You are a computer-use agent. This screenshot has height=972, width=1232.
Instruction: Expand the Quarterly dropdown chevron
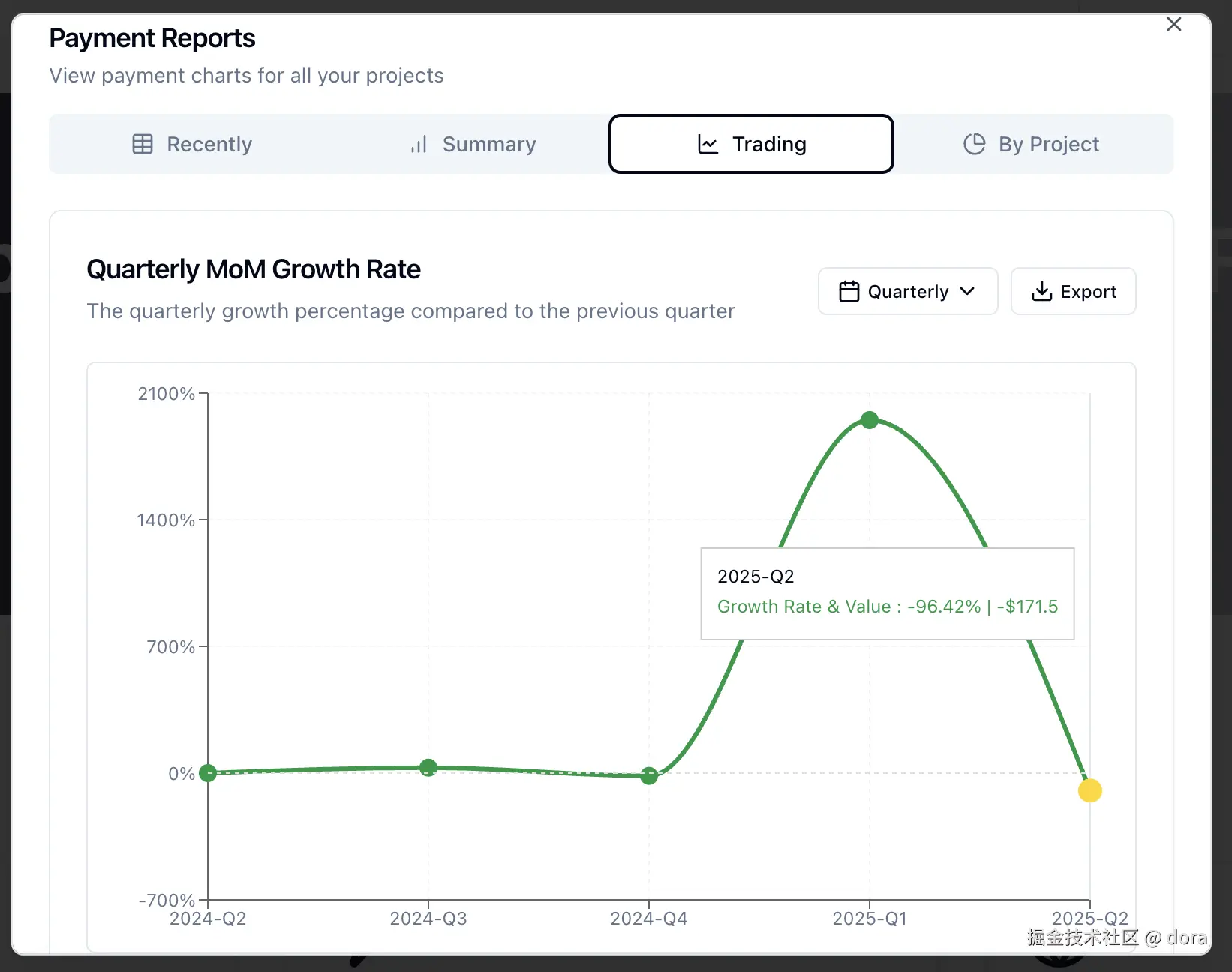click(x=968, y=291)
